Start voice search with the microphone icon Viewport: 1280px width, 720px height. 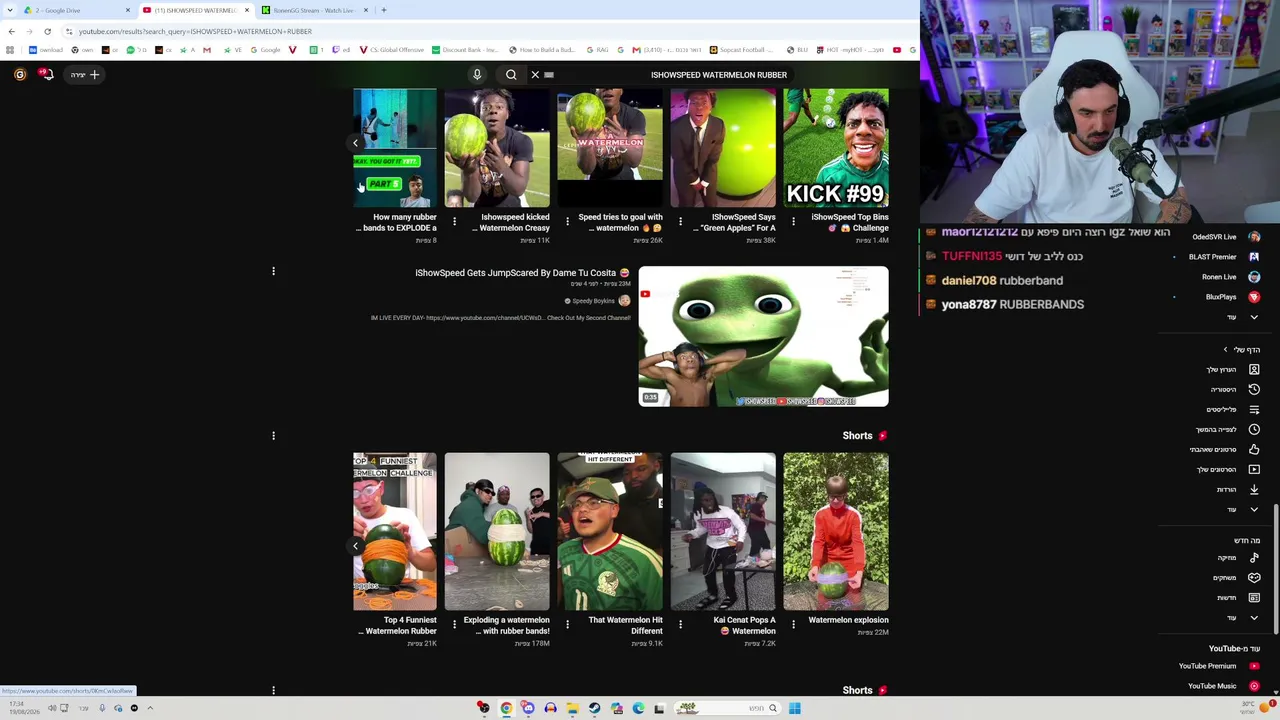(x=477, y=75)
